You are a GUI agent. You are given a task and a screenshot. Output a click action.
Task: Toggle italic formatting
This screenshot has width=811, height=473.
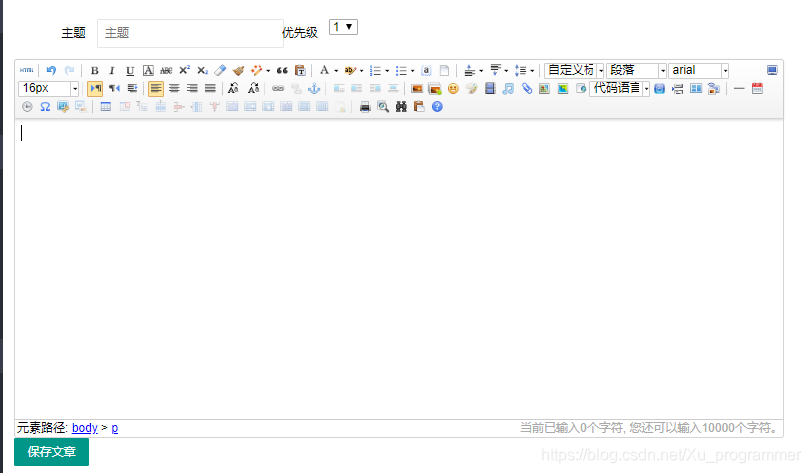click(x=112, y=70)
